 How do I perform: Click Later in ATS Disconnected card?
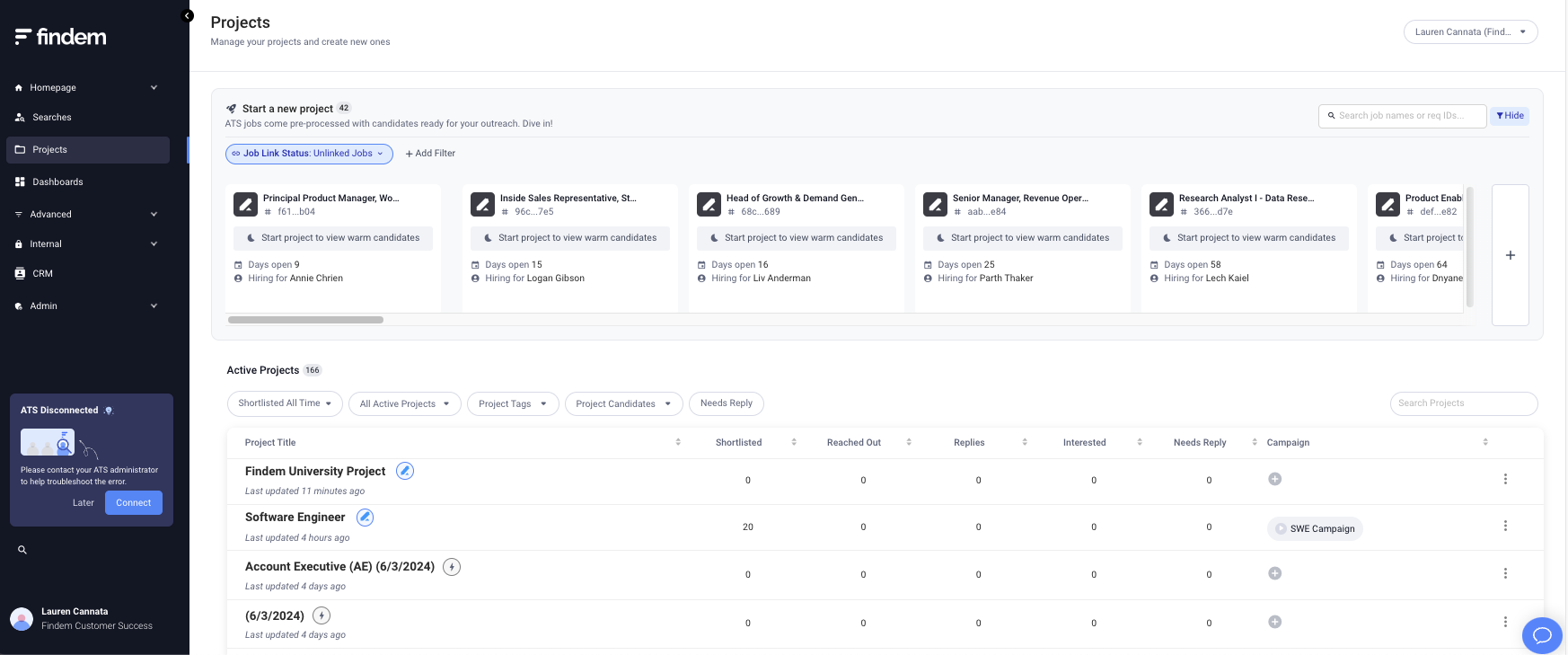tap(84, 502)
